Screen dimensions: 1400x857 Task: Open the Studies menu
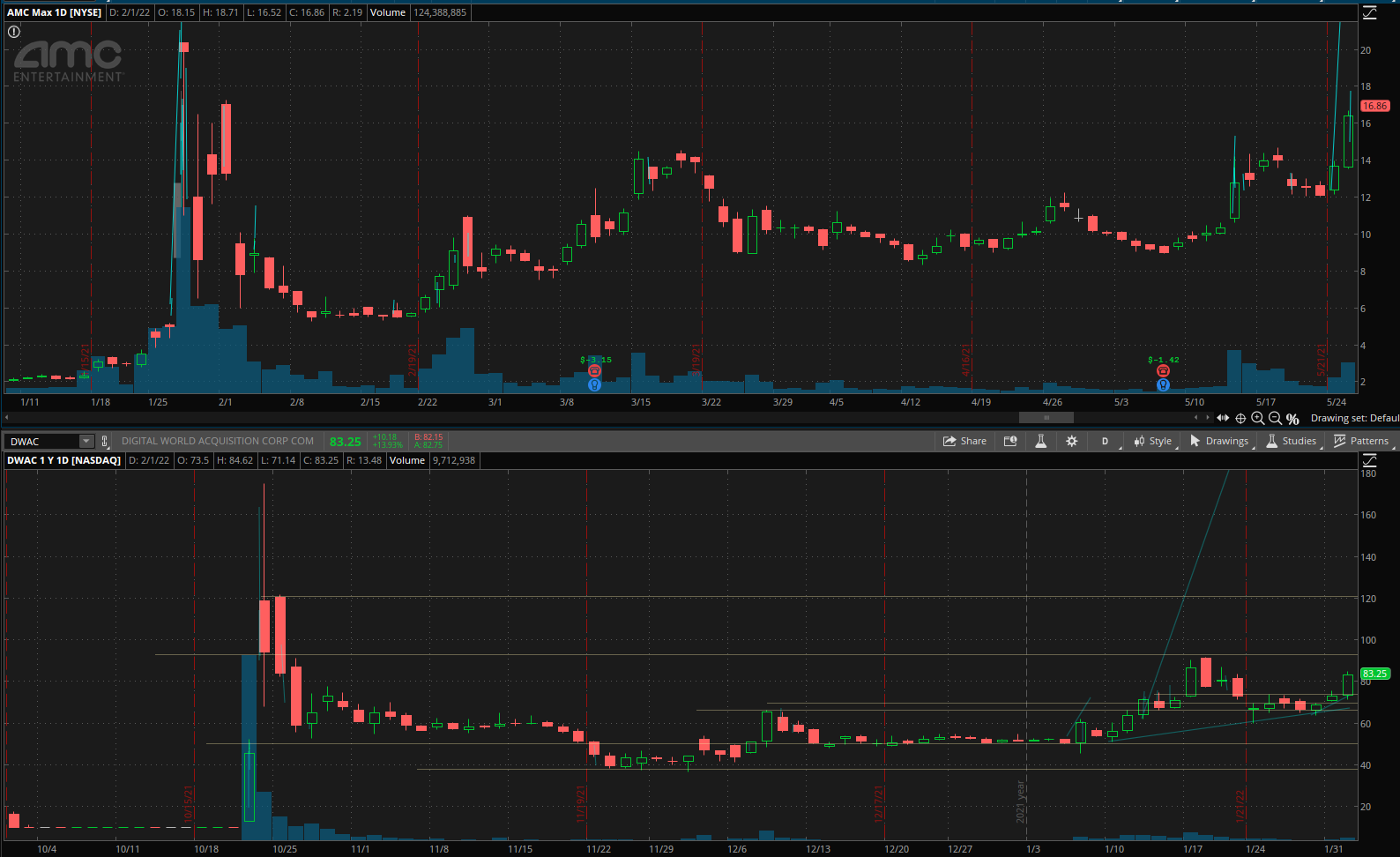coord(1292,441)
